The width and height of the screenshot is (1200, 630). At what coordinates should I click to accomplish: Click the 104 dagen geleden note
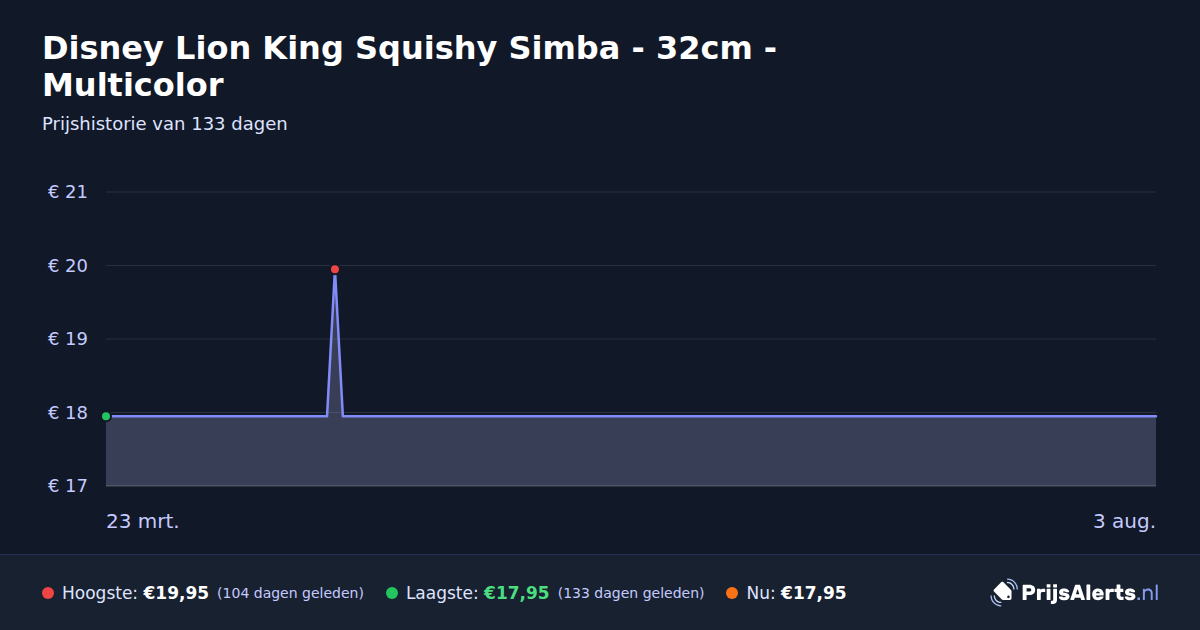coord(290,593)
